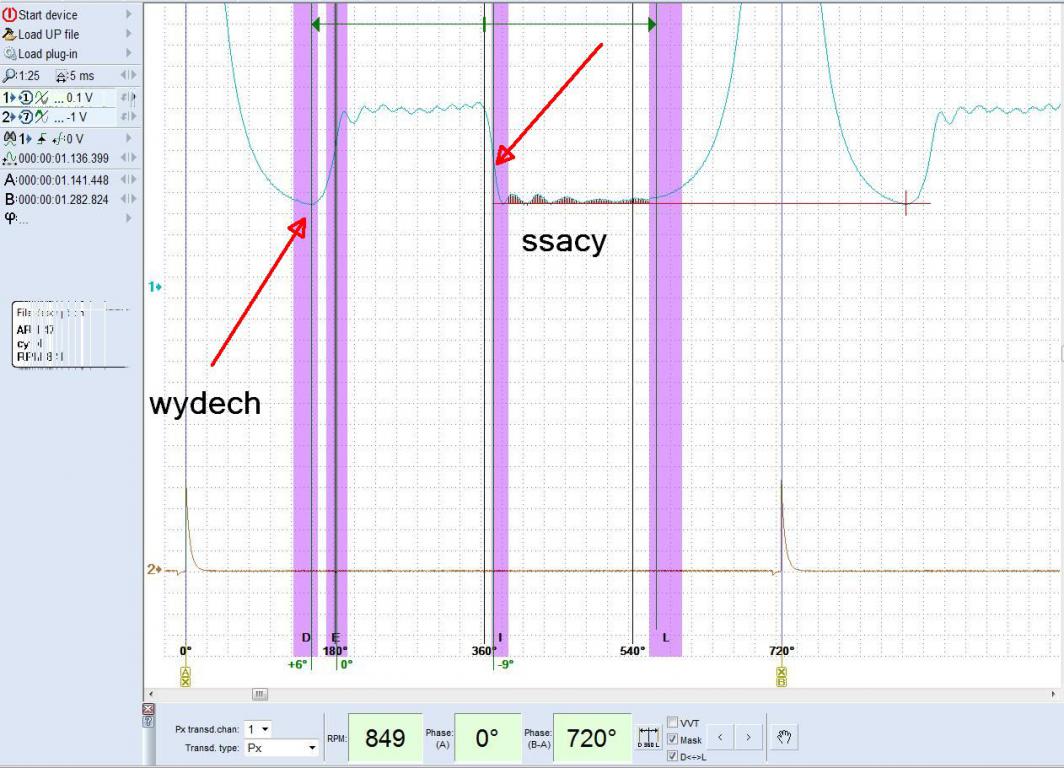Click the 360° axis label
The width and height of the screenshot is (1064, 768).
(484, 651)
